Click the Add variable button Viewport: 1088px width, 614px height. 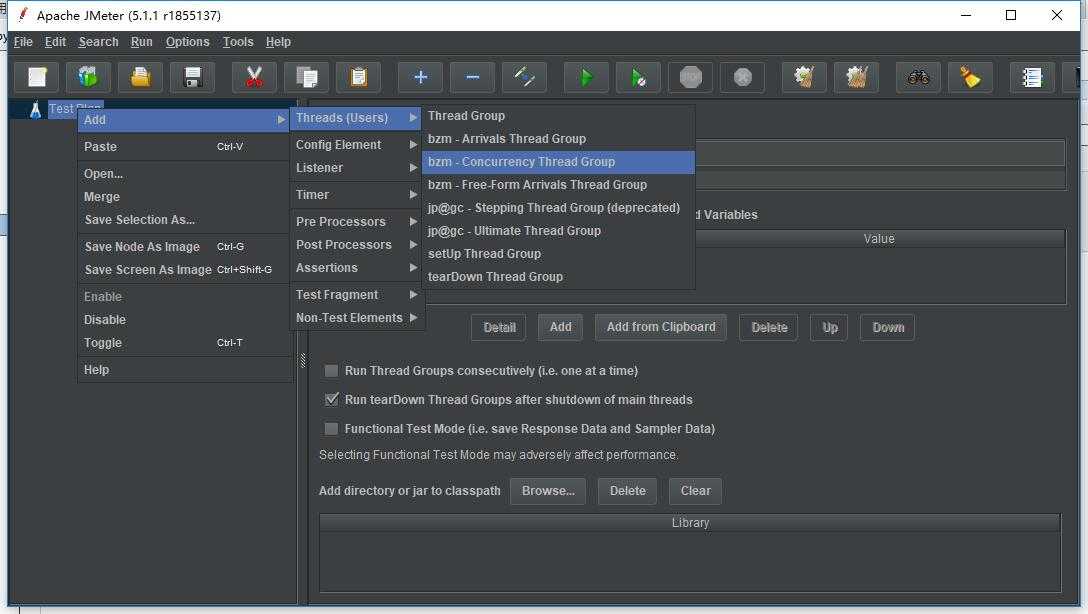pyautogui.click(x=560, y=327)
